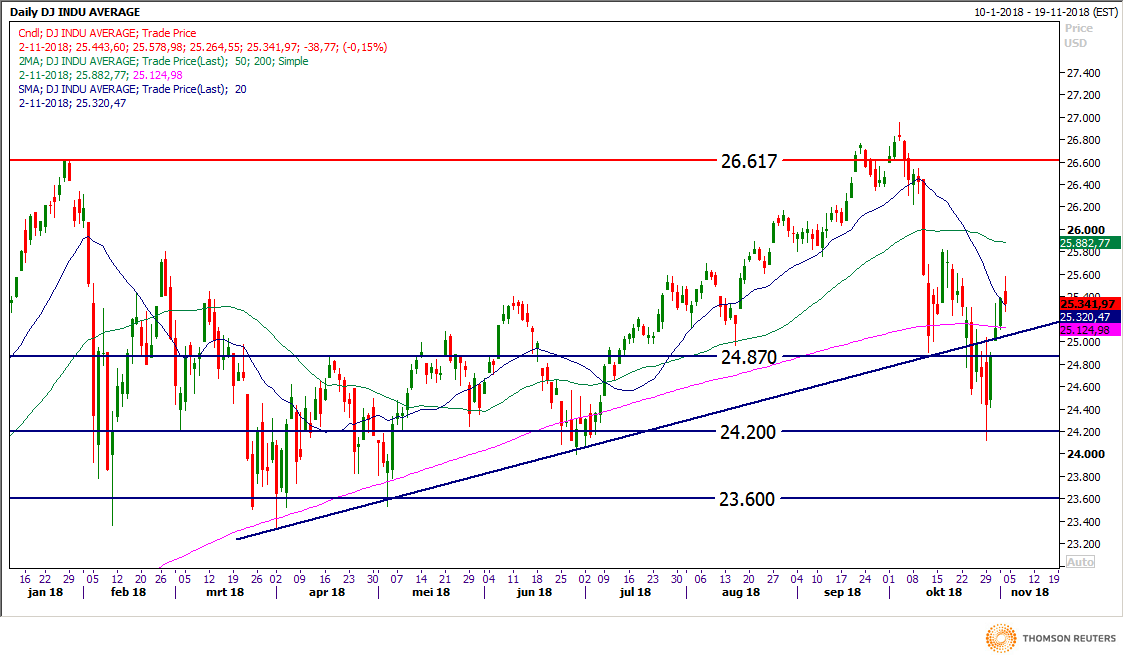
Task: Click the Cndl DJ INDU AVERAGE legend line
Action: click(x=108, y=33)
